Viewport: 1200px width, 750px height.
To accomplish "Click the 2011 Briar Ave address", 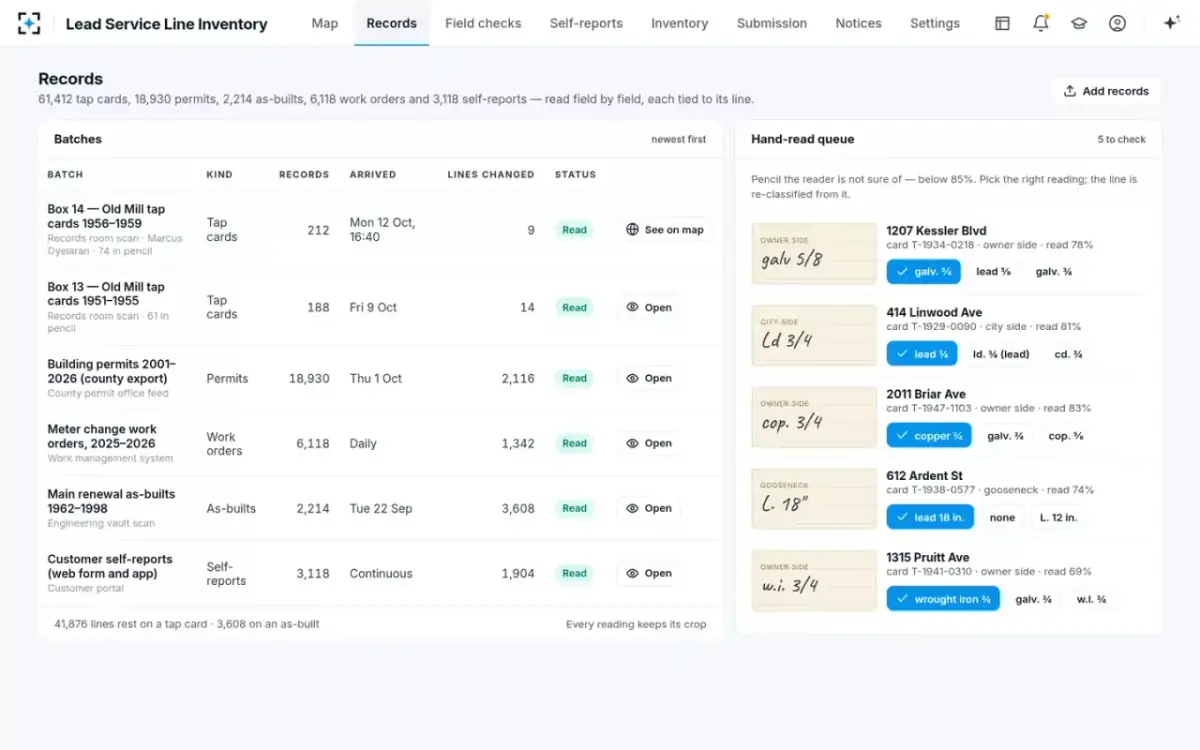I will [926, 395].
